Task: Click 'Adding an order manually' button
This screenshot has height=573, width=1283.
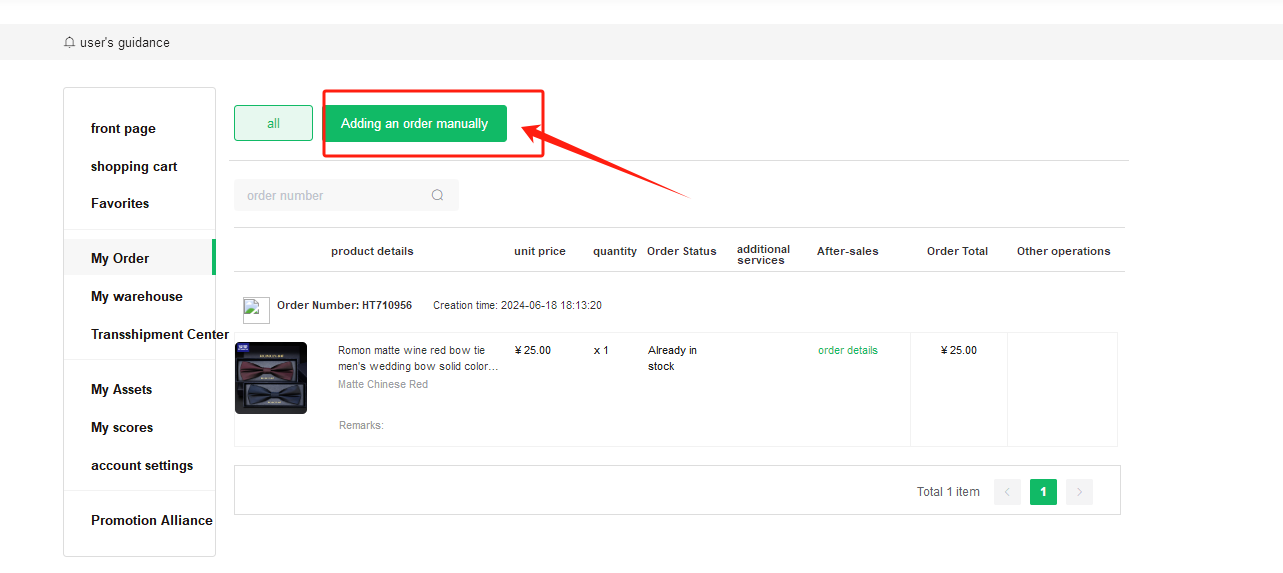Action: tap(414, 123)
